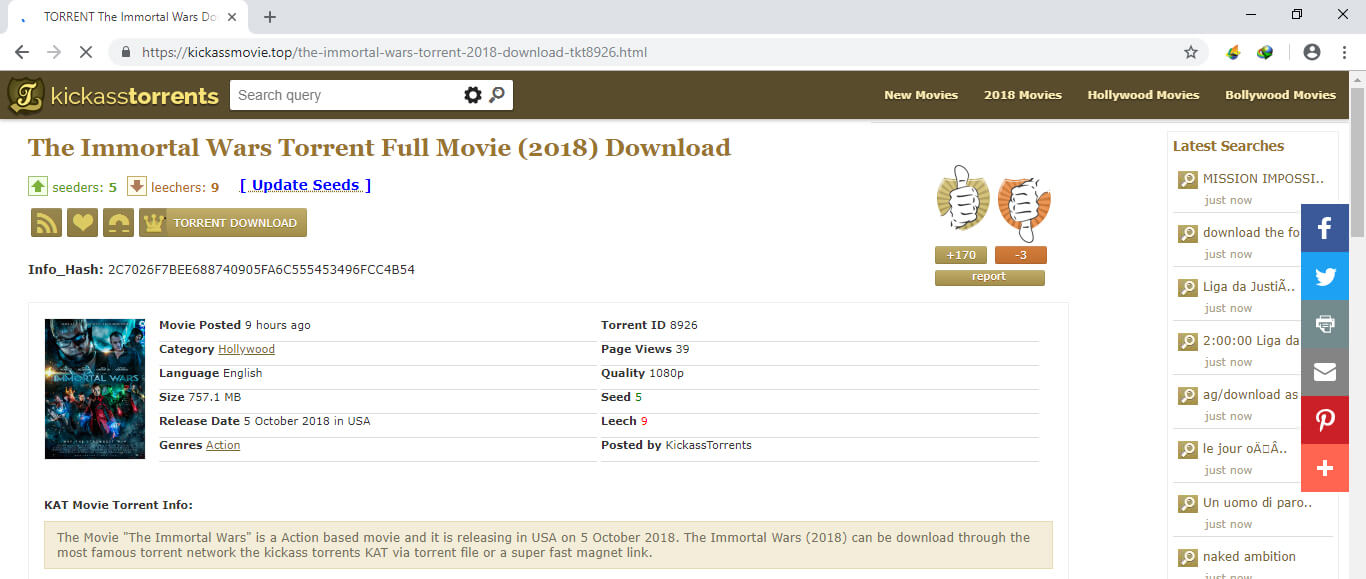Open the le jour o.. latest search
This screenshot has height=579, width=1366.
1245,448
